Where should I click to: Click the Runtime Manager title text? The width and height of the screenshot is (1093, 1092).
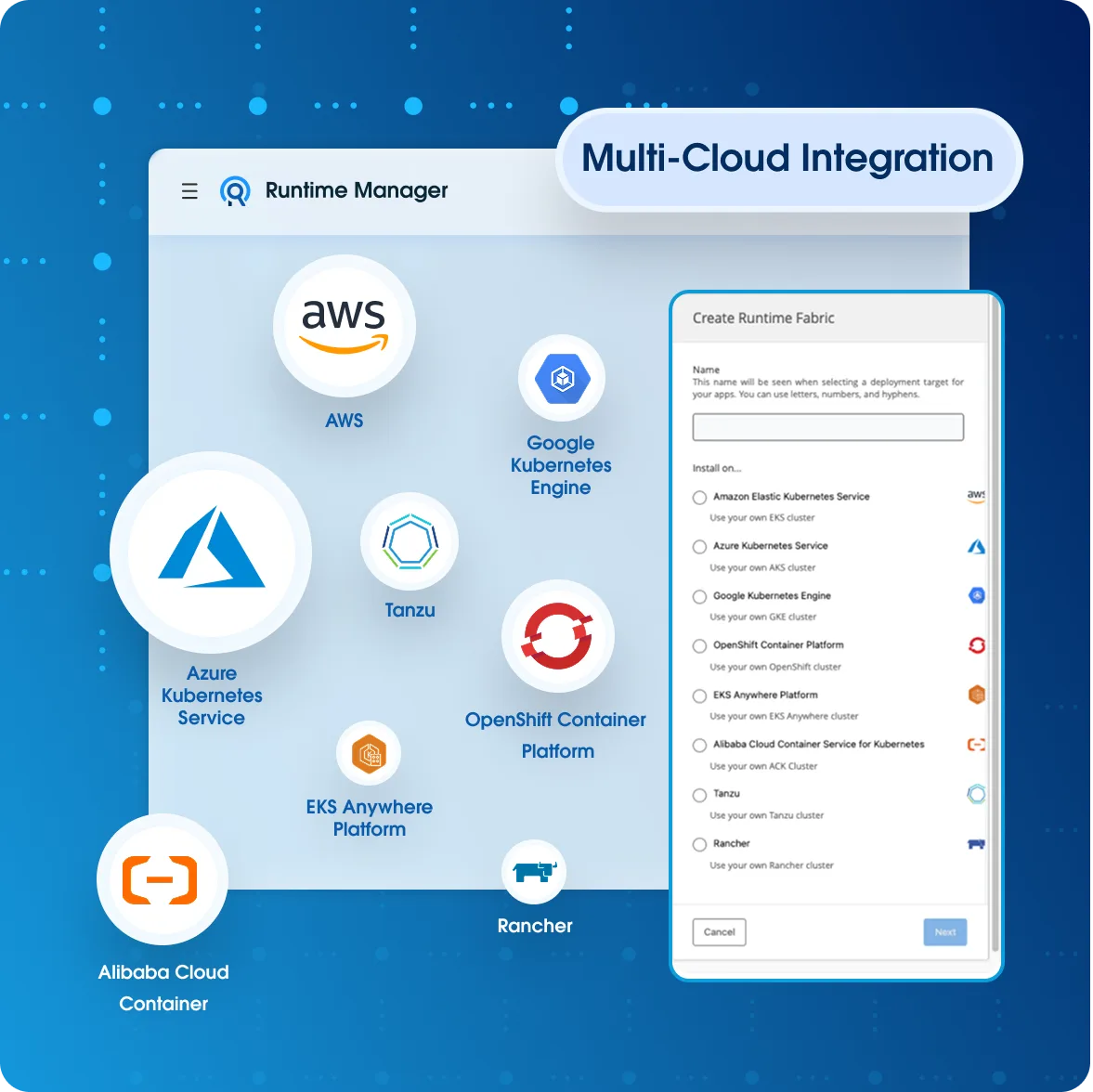[x=357, y=191]
